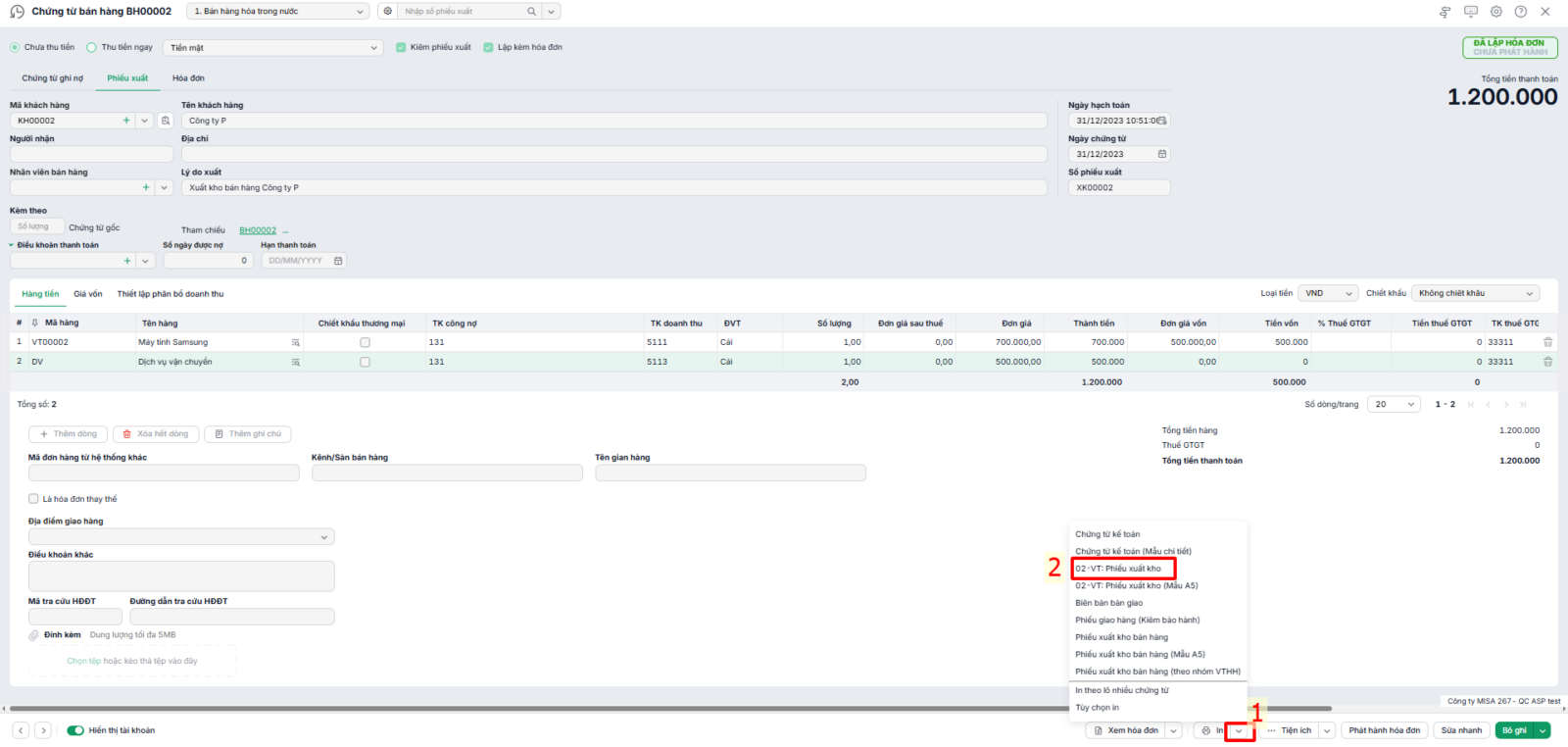Uncheck the Kiêm phiếu xuất checkbox
Image resolution: width=1568 pixels, height=747 pixels.
tap(401, 47)
